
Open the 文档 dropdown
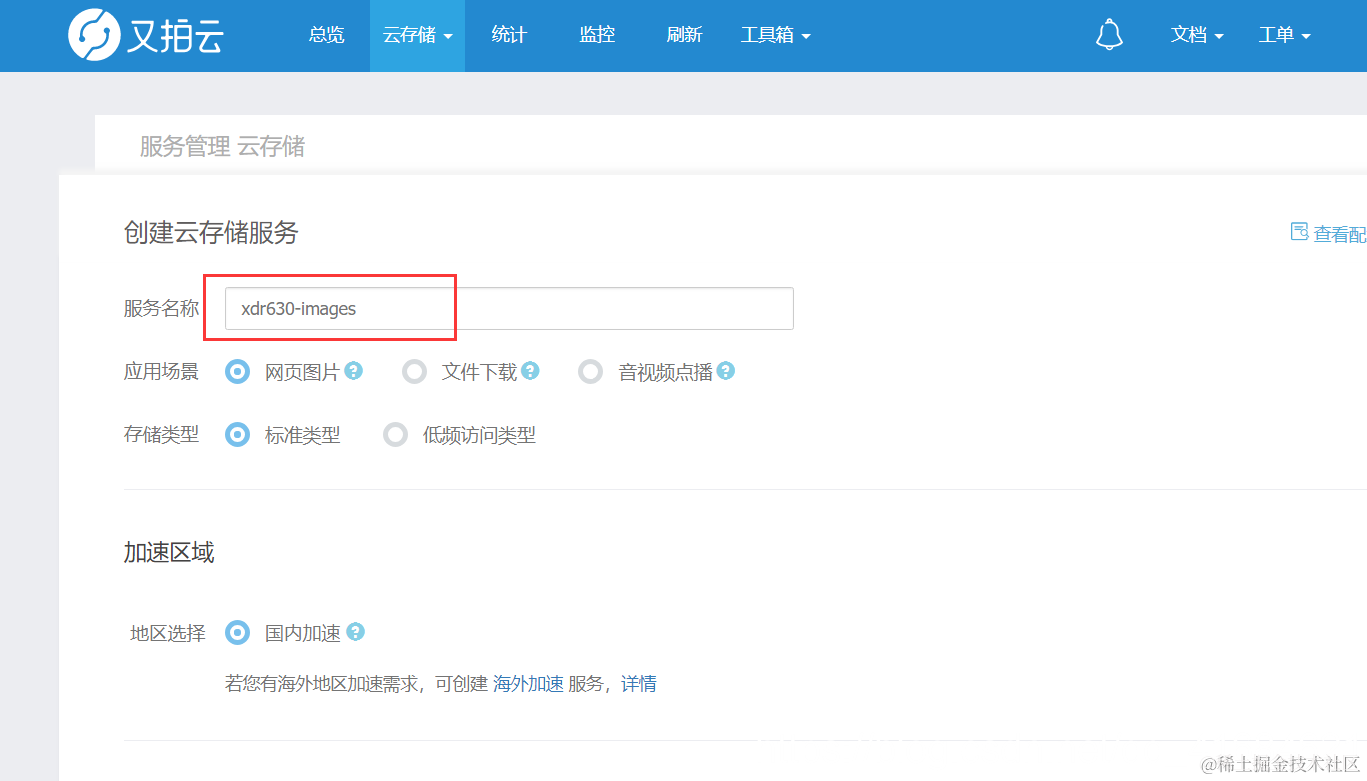(x=1197, y=35)
